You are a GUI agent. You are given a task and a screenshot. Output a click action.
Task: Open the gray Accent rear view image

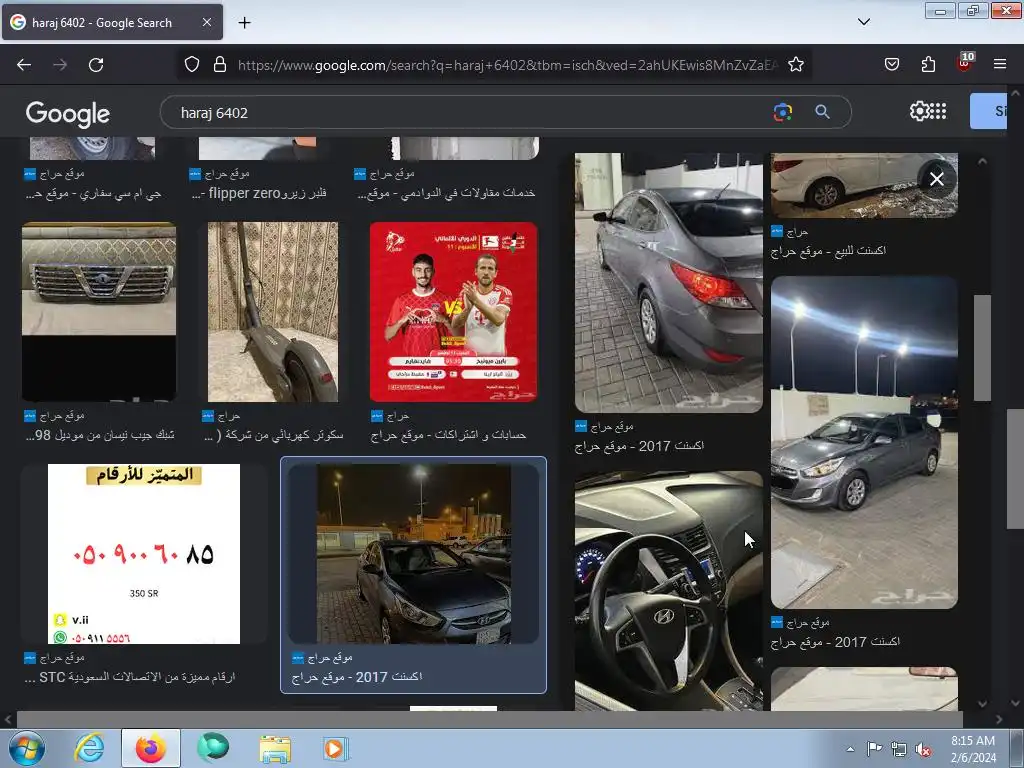pyautogui.click(x=668, y=283)
